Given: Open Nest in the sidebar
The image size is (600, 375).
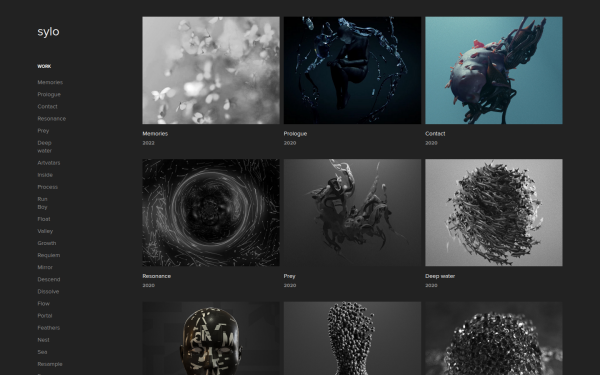Looking at the screenshot, I should tap(43, 340).
